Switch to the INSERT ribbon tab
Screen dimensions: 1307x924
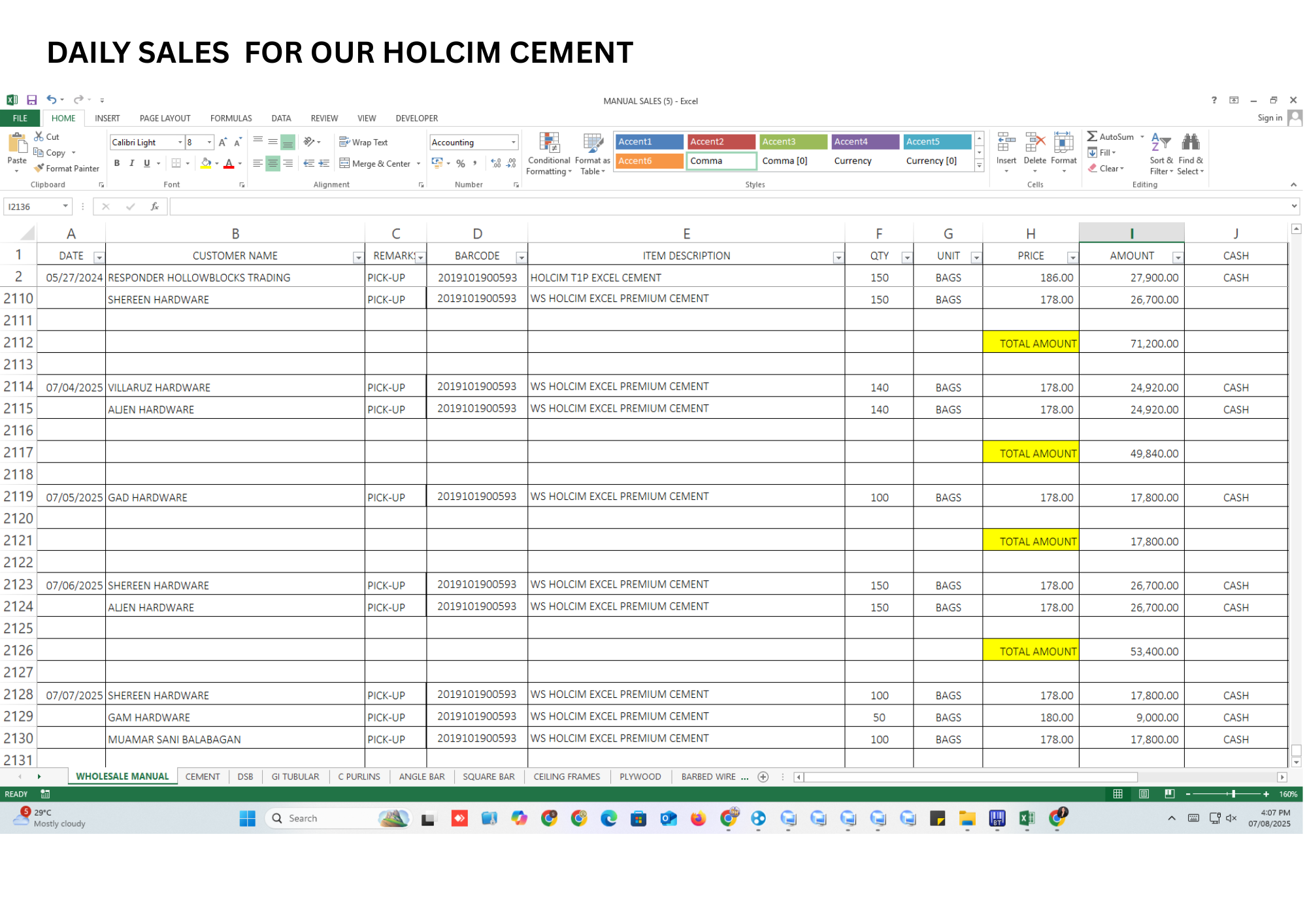pyautogui.click(x=107, y=118)
